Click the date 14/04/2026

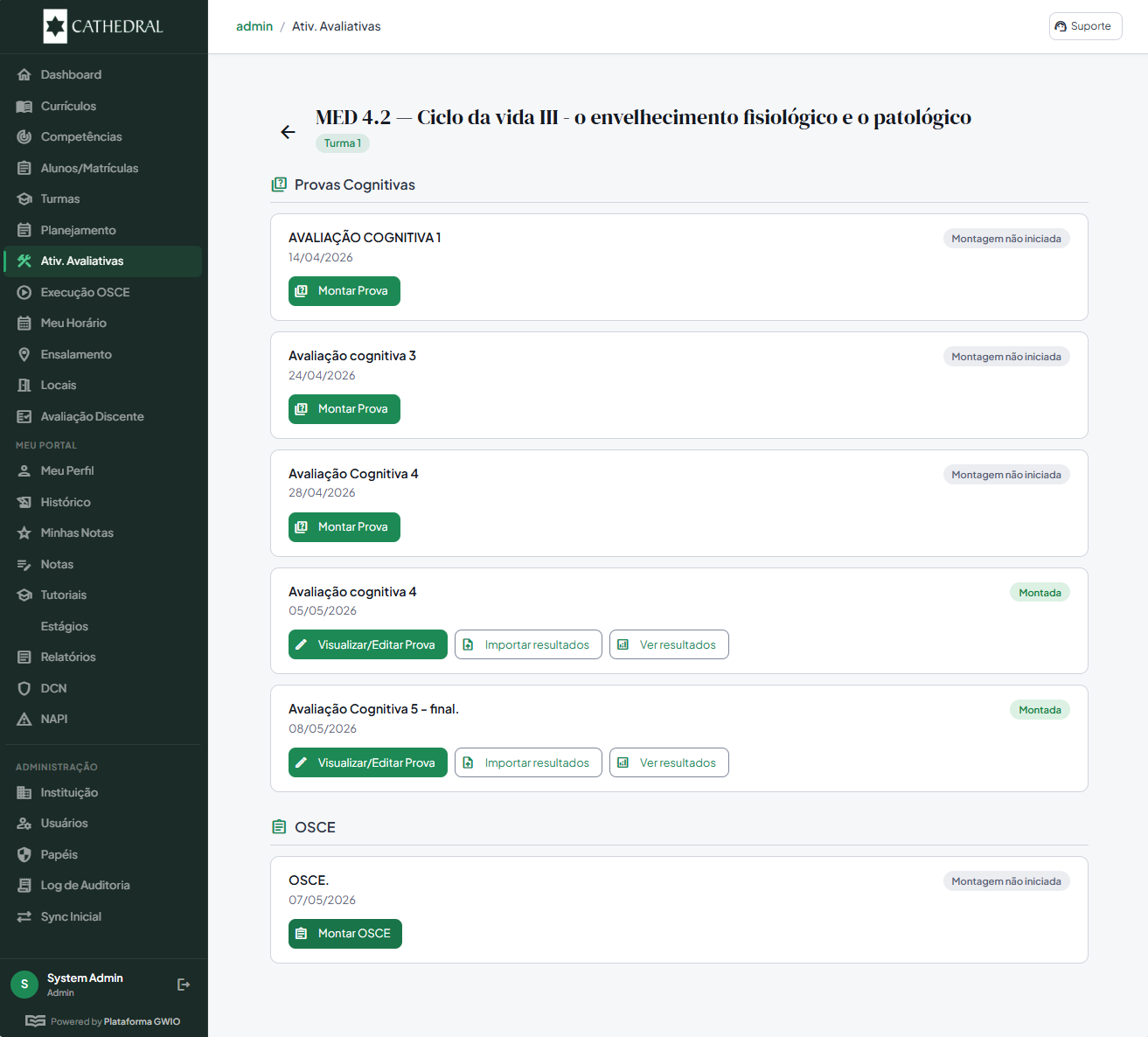point(321,258)
